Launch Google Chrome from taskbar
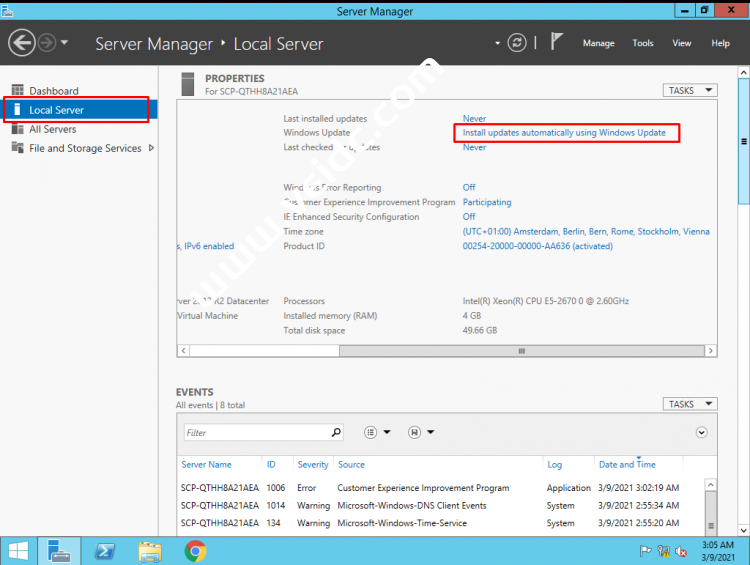750x565 pixels. click(195, 551)
